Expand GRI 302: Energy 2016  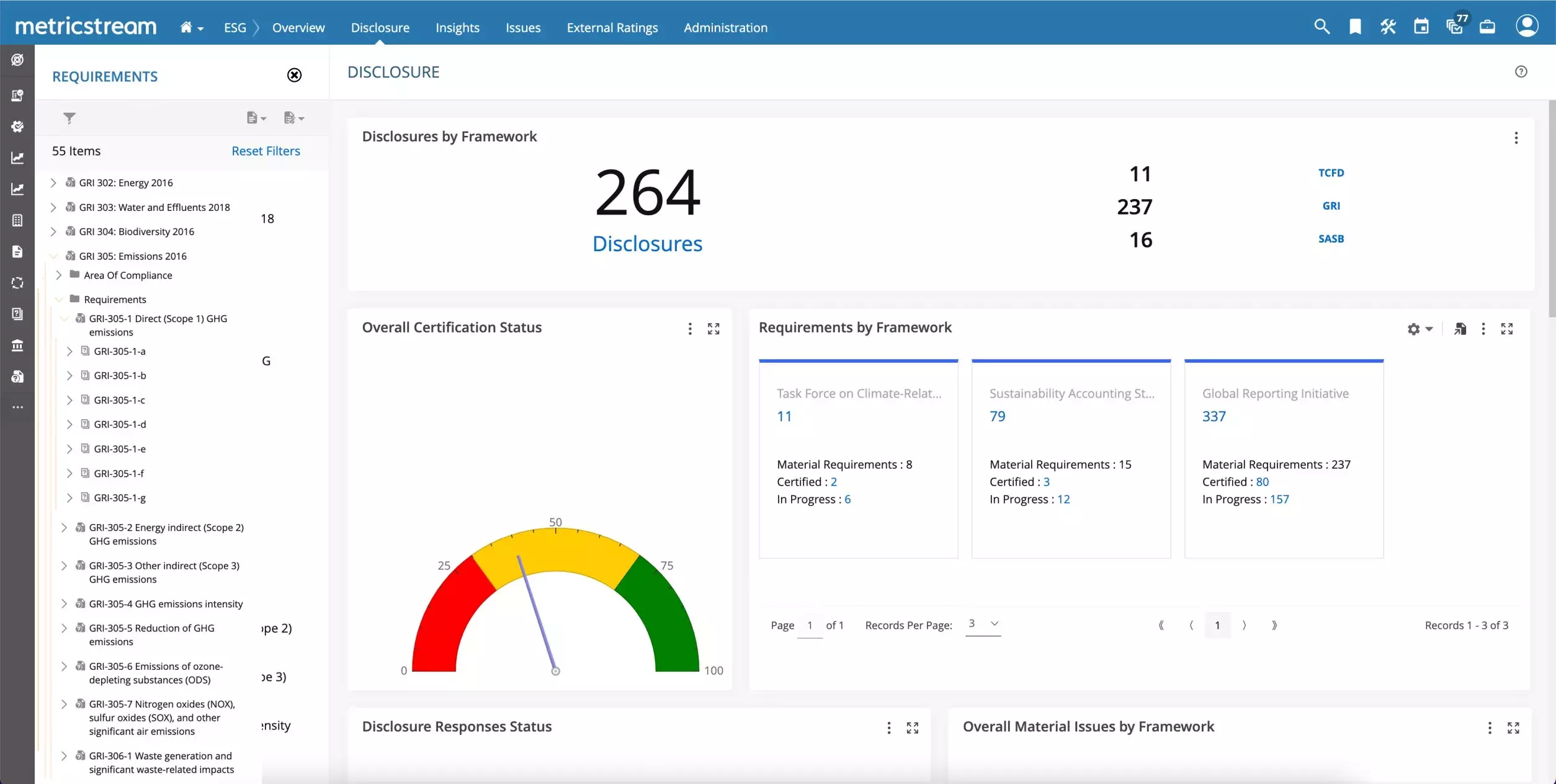(53, 182)
